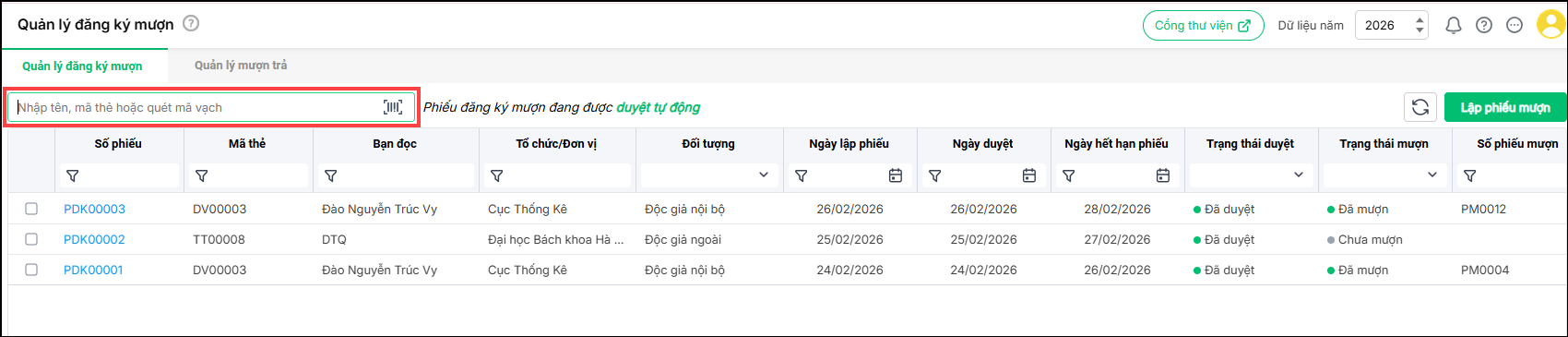Click the refresh icon beside Lập phiếu mượn
The width and height of the screenshot is (1568, 337).
[1420, 107]
